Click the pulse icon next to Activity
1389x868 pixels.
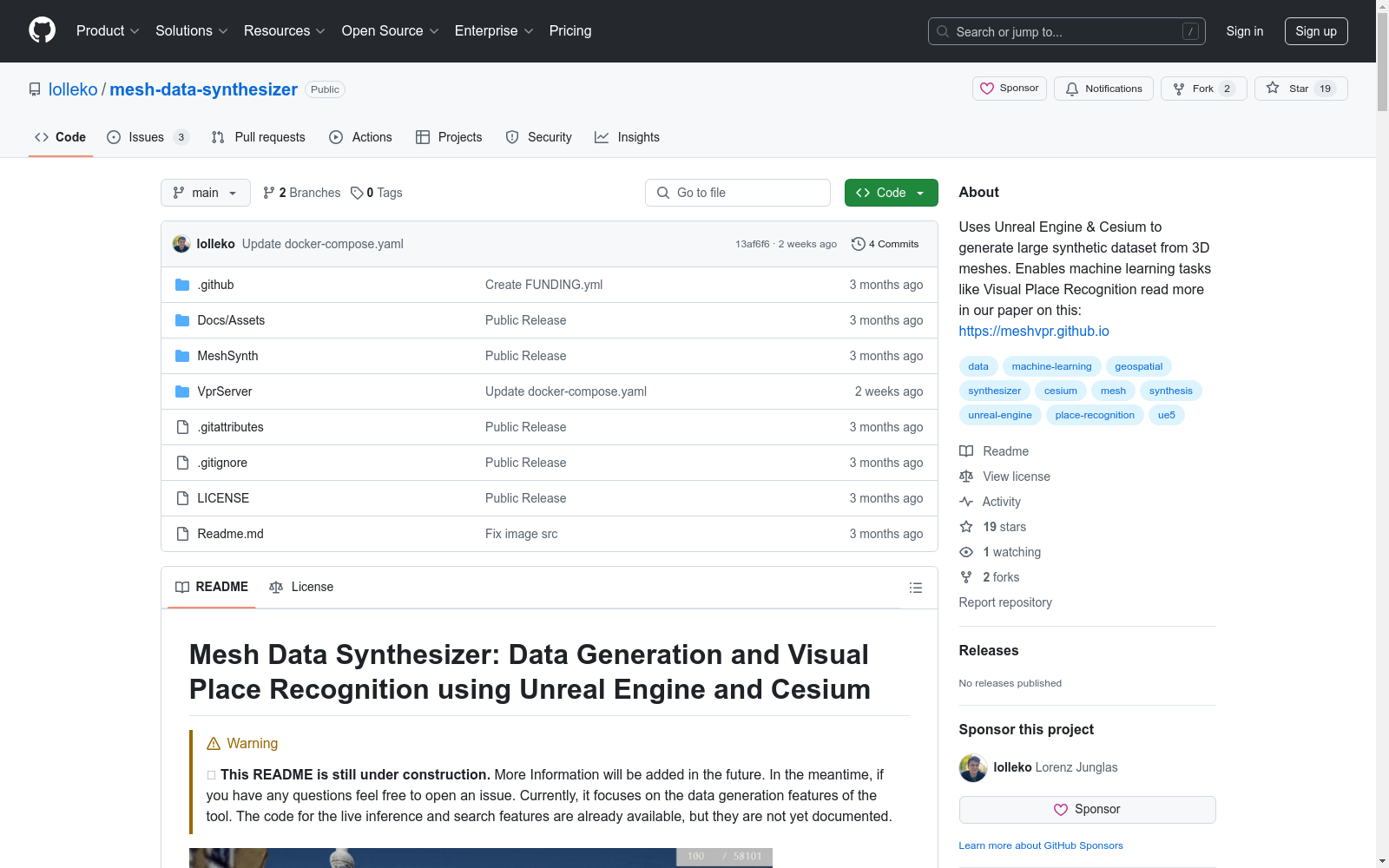click(x=966, y=502)
